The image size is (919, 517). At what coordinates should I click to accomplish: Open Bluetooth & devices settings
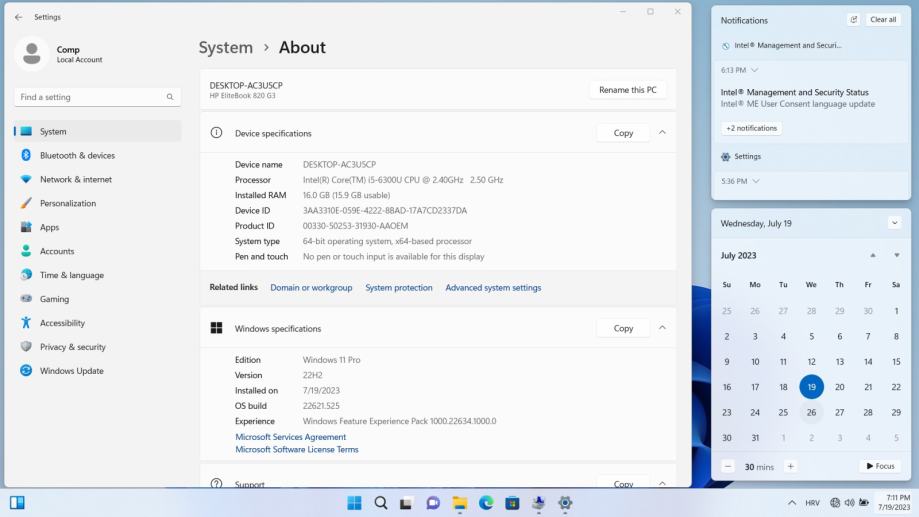click(77, 155)
